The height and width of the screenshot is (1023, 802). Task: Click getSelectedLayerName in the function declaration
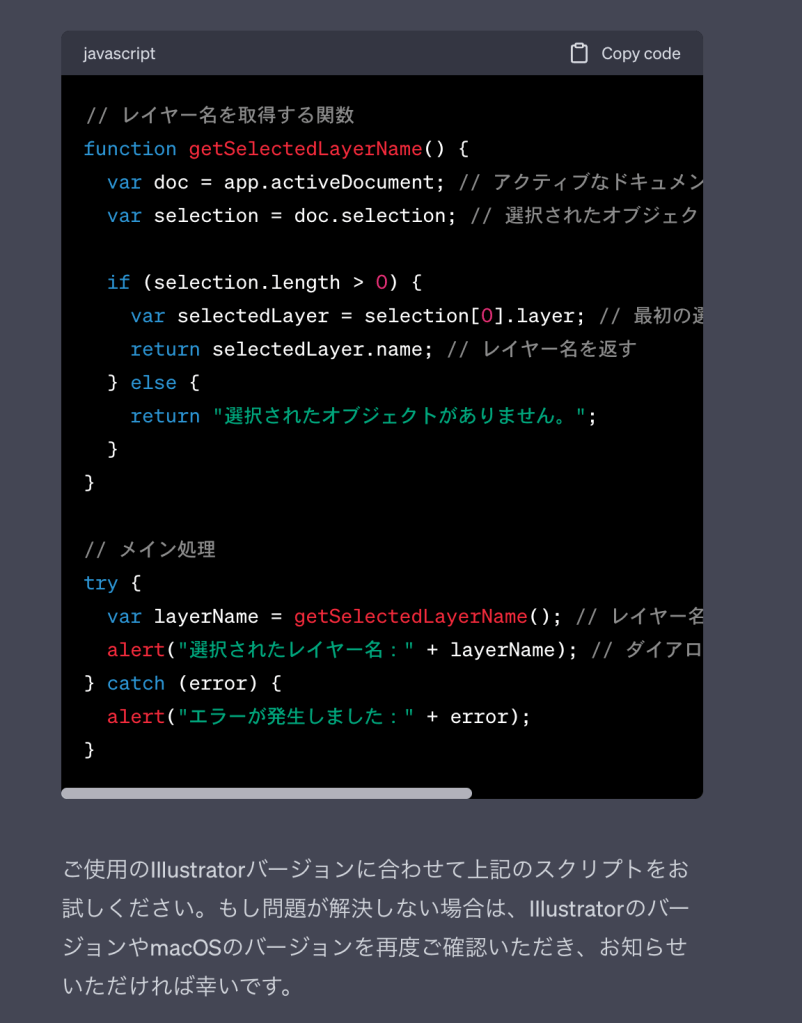(x=305, y=149)
